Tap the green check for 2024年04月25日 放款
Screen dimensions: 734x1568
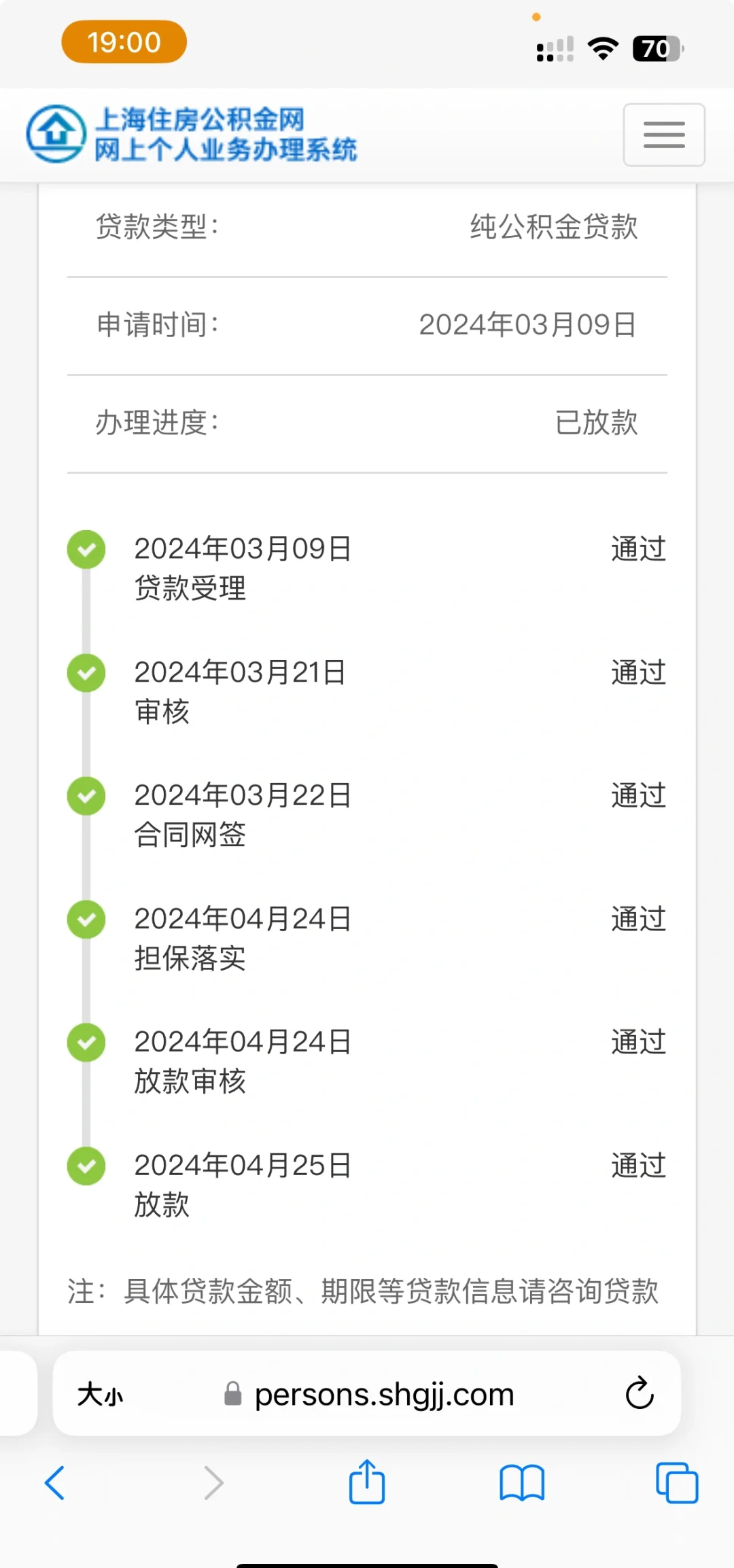(x=86, y=1166)
